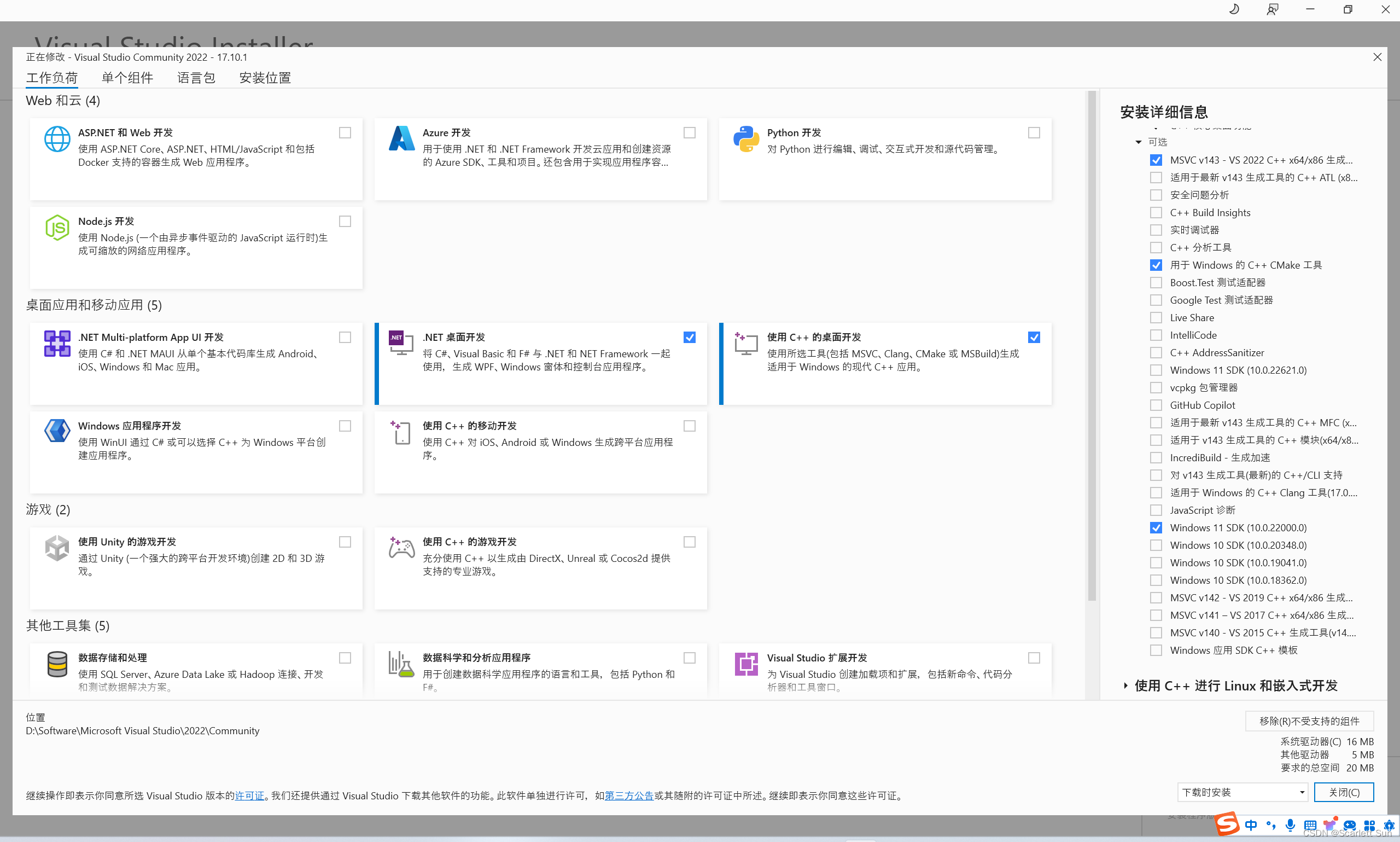Click the Node.js hexagon workload icon
The width and height of the screenshot is (1400, 842).
coord(57,228)
